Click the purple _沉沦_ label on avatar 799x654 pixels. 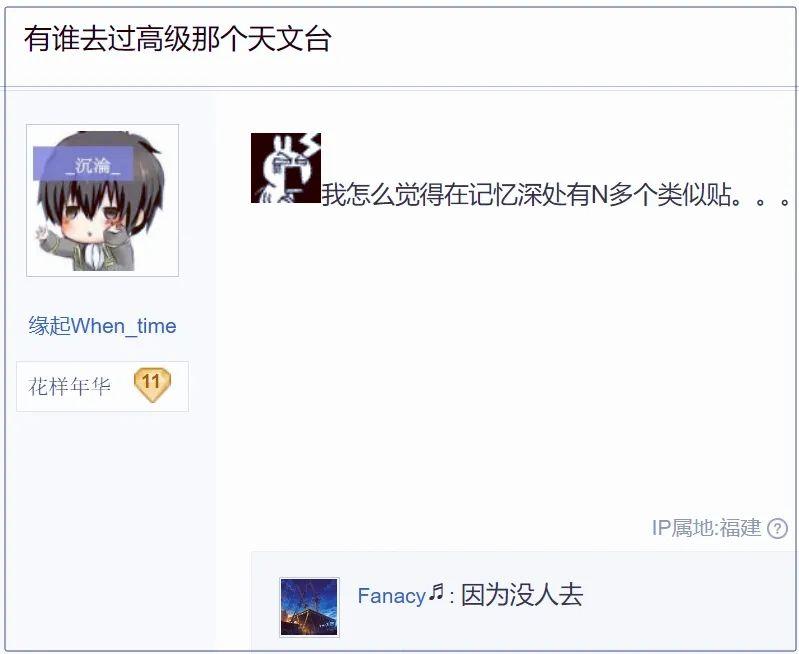(x=84, y=164)
